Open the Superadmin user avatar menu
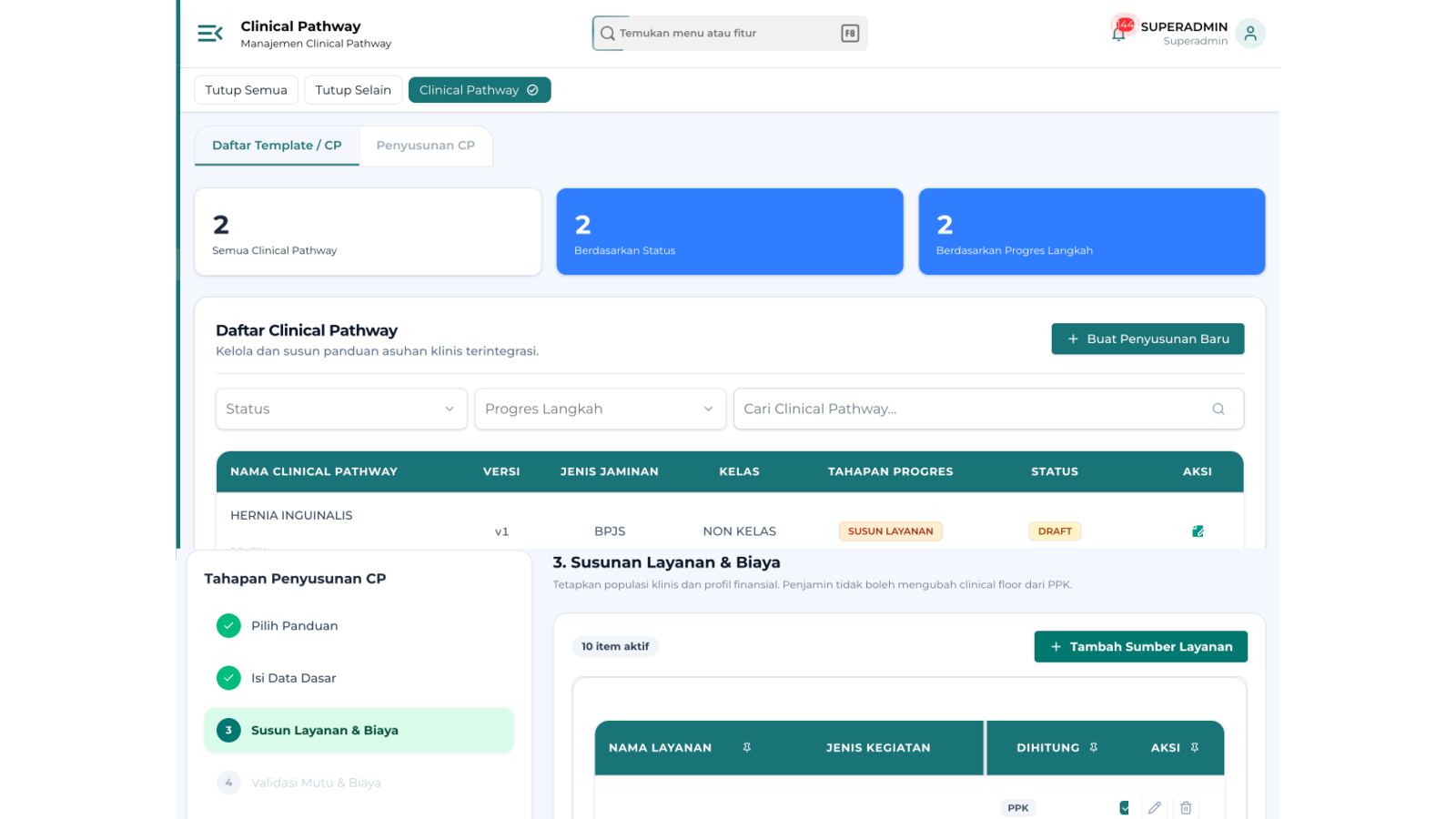The width and height of the screenshot is (1456, 819). (x=1250, y=34)
